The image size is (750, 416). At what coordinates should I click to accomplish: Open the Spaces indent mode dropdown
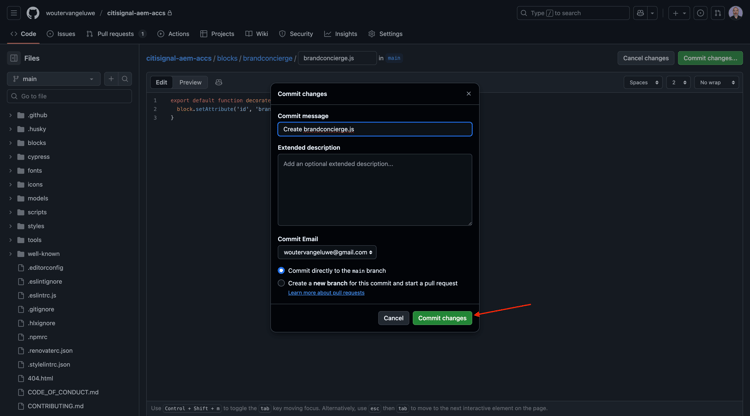pyautogui.click(x=643, y=82)
